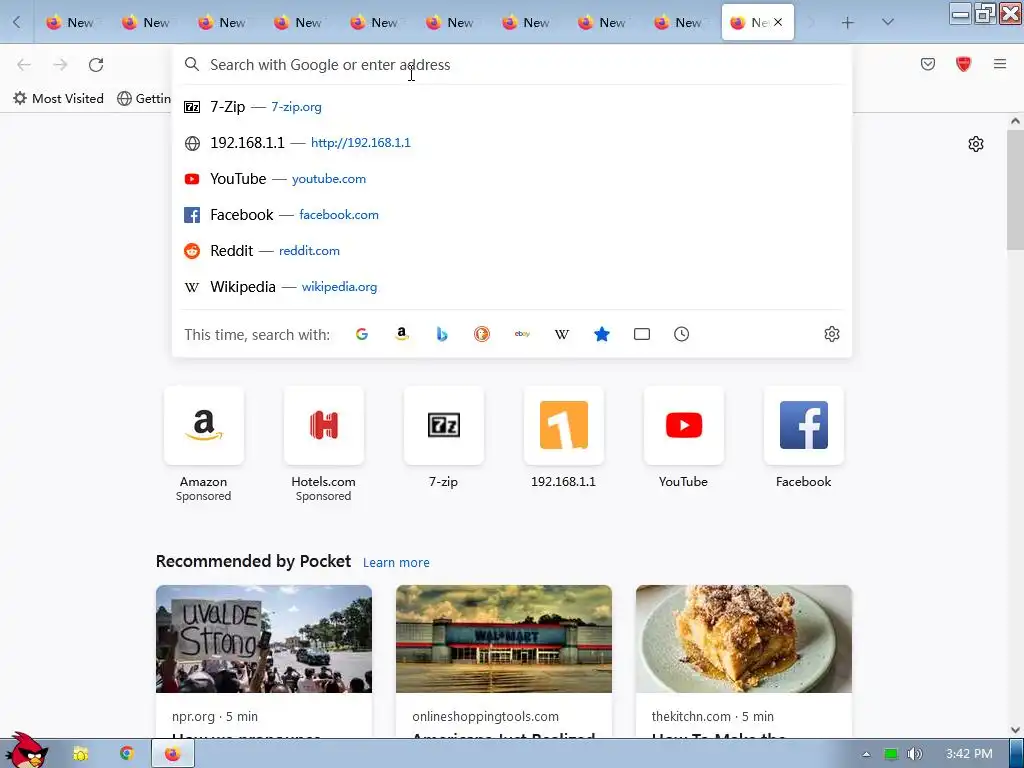Select the YouTube suggestion row

512,179
